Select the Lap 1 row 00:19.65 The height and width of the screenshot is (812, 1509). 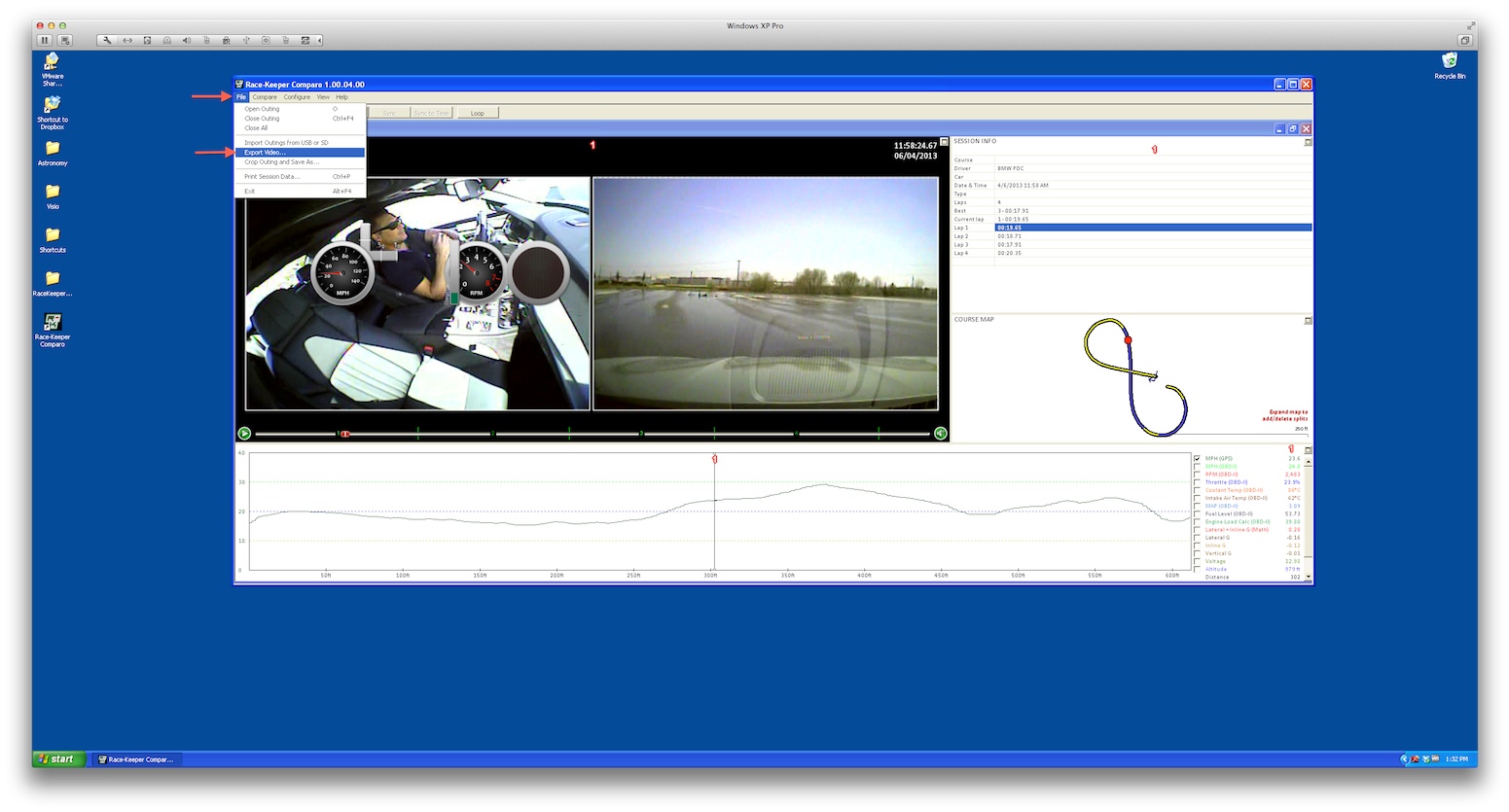pyautogui.click(x=1132, y=228)
